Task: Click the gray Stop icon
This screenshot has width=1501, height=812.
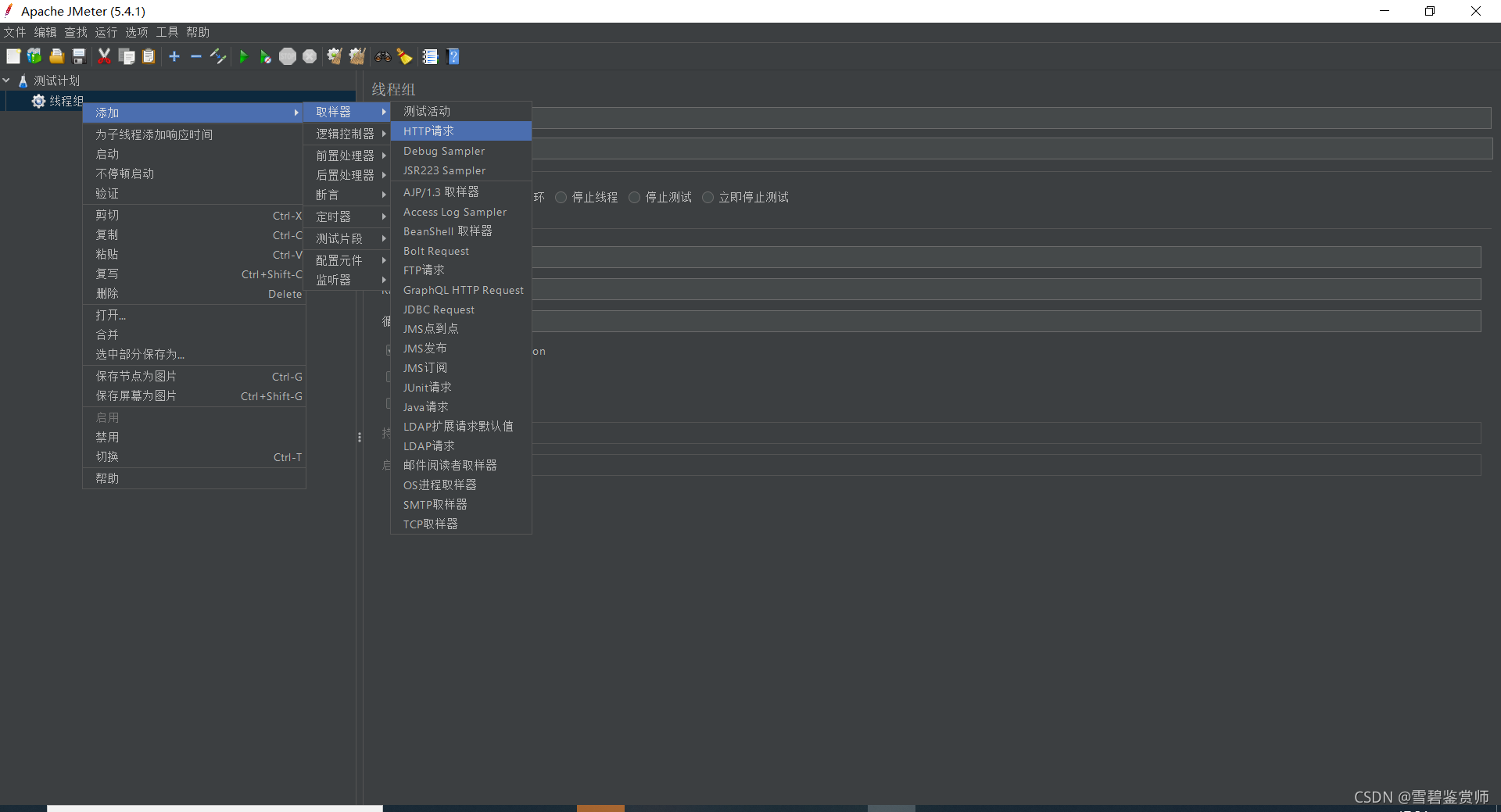Action: (x=288, y=56)
